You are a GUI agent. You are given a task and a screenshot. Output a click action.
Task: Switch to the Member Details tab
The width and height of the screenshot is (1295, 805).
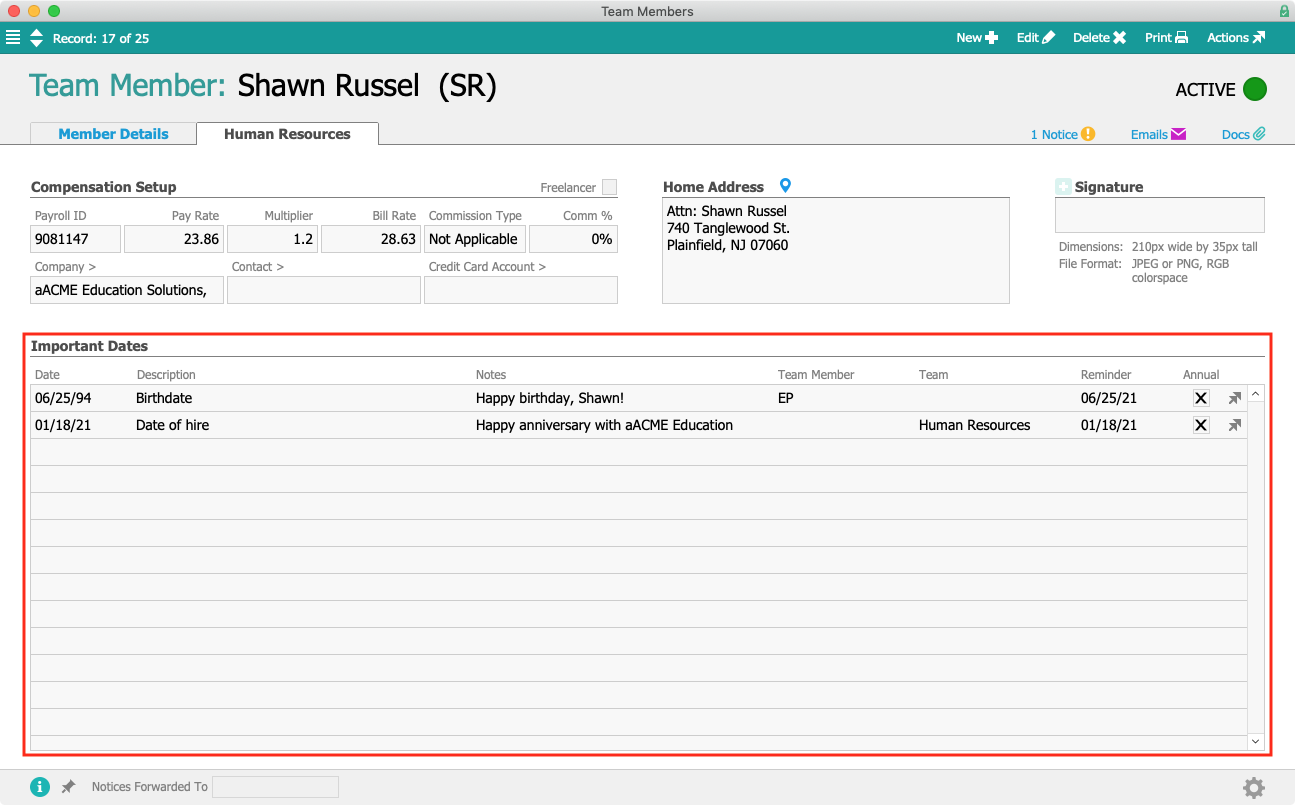(x=113, y=134)
